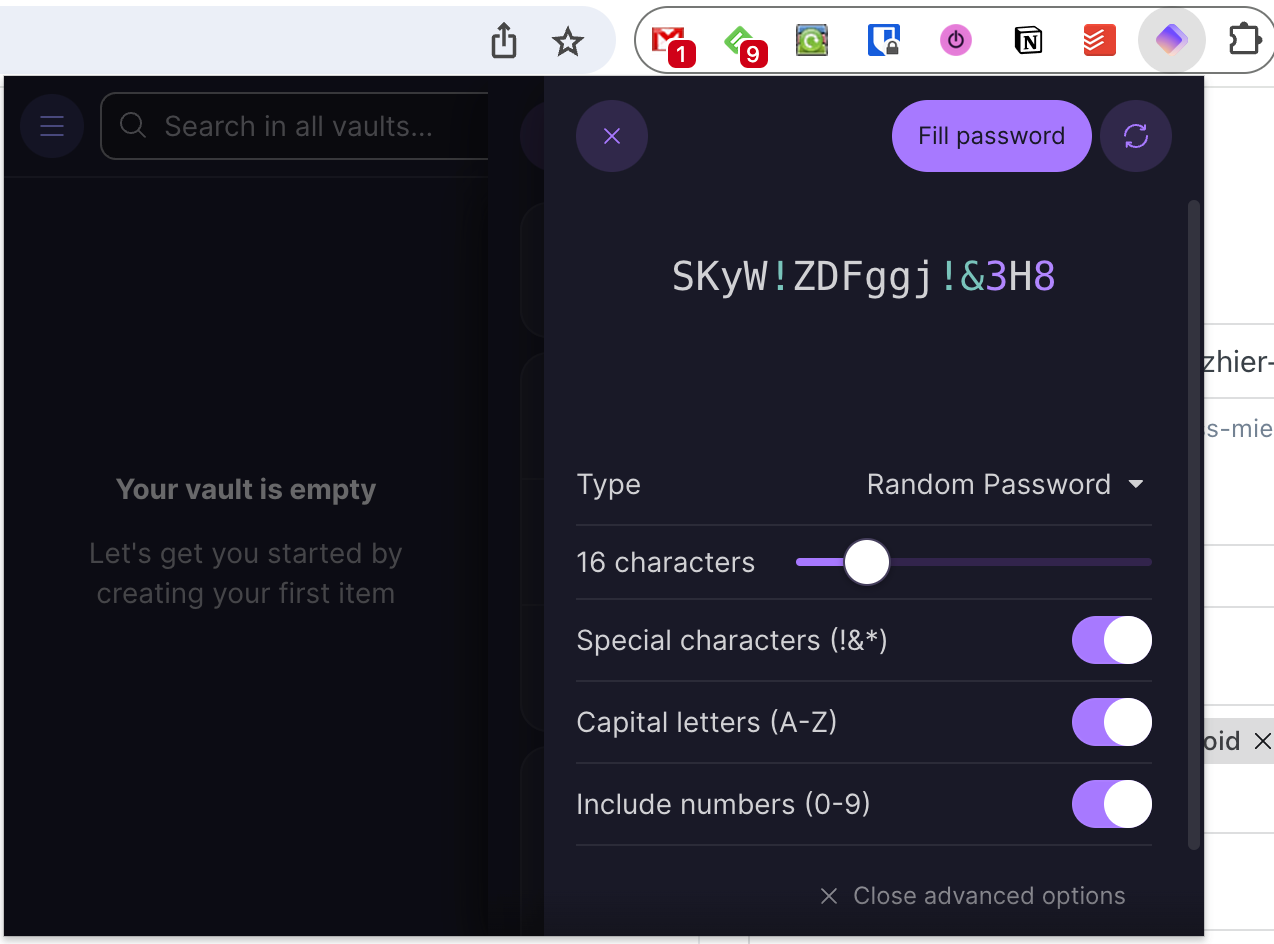Open the Gmail extension icon
This screenshot has width=1274, height=944.
tap(670, 42)
